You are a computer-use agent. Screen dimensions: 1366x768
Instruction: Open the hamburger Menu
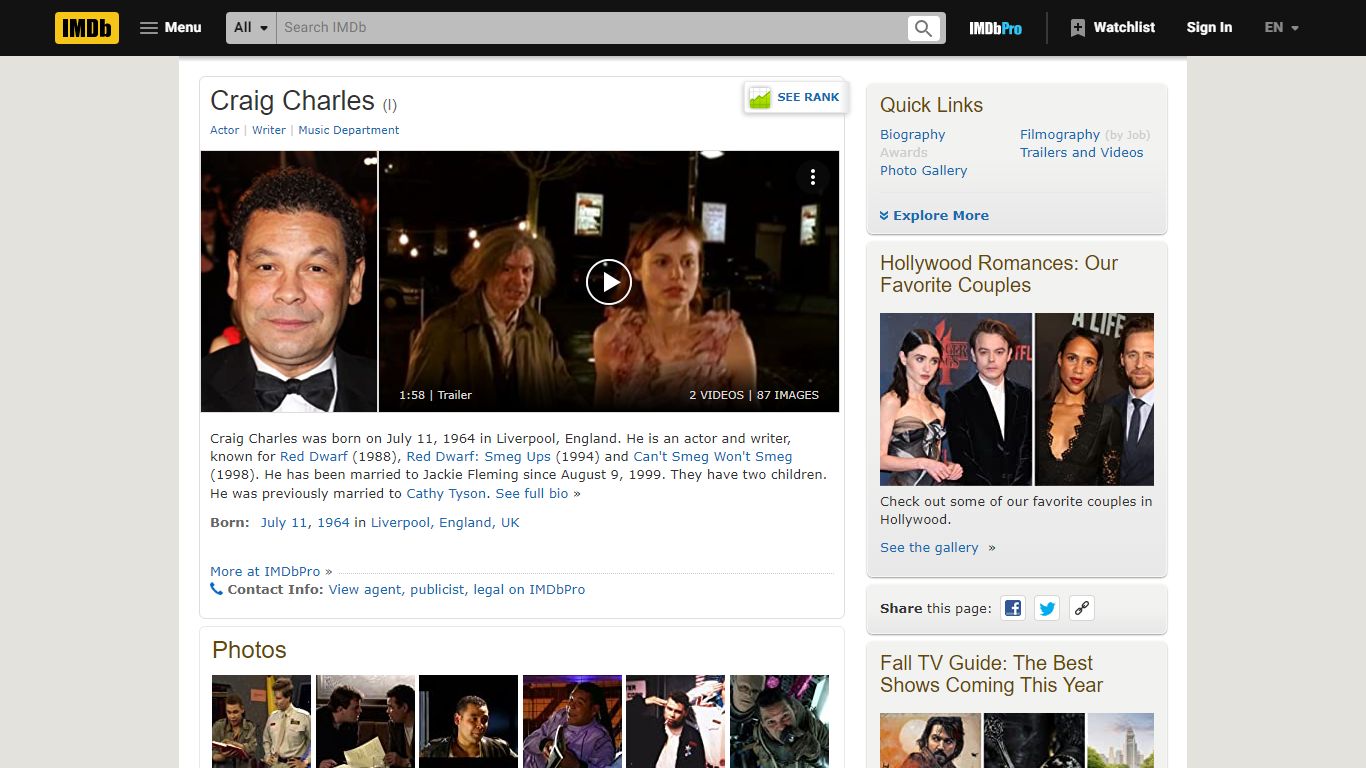point(171,28)
